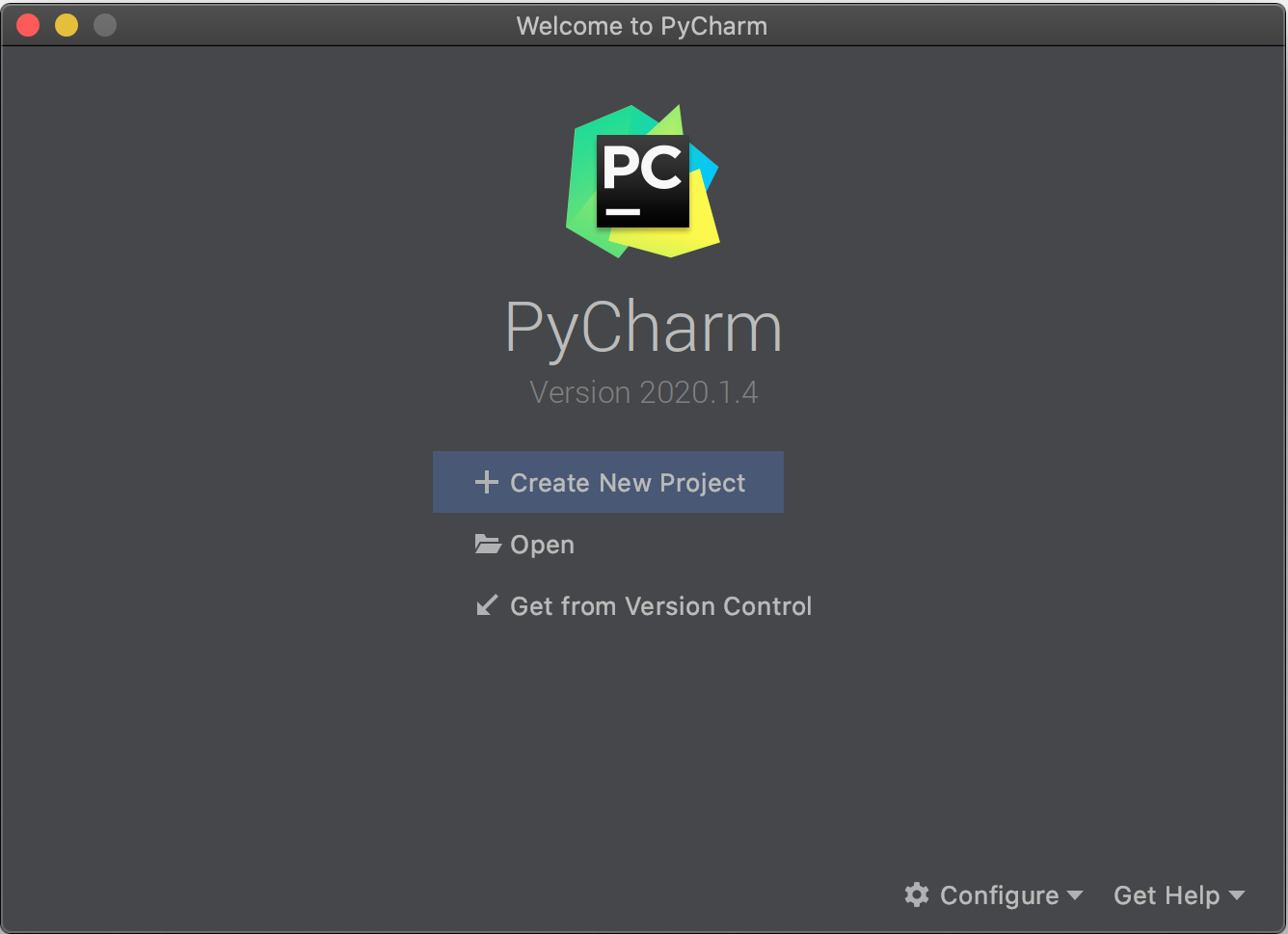
Task: Minimize the window with the yellow button
Action: 67,25
